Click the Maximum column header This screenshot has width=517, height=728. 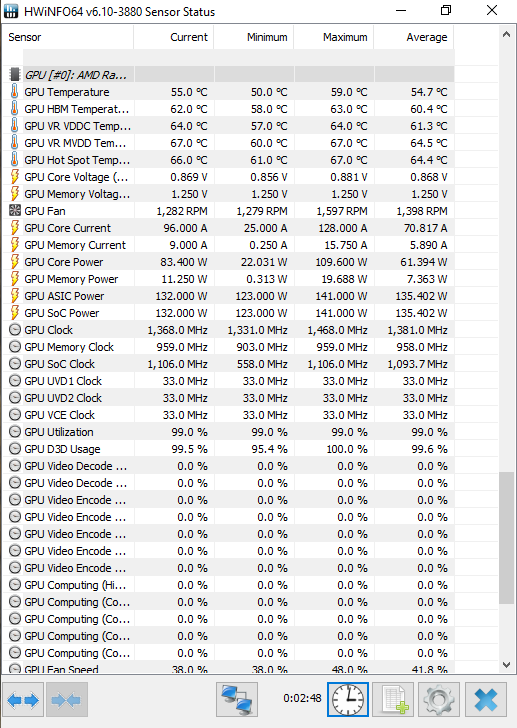pyautogui.click(x=334, y=37)
